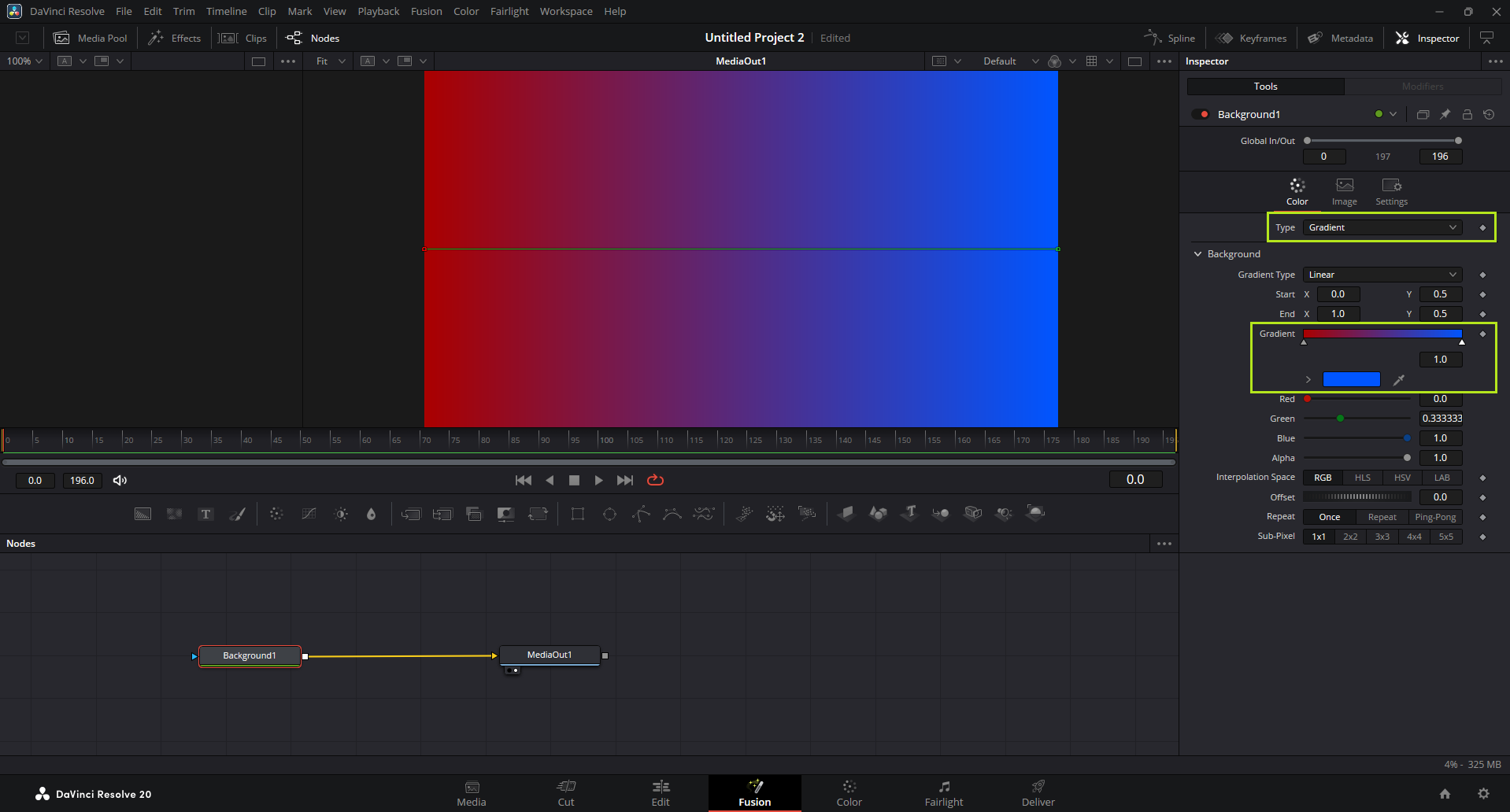Screen dimensions: 1510x812
Task: Select the Text tool in Fusion toolbar
Action: pyautogui.click(x=205, y=514)
